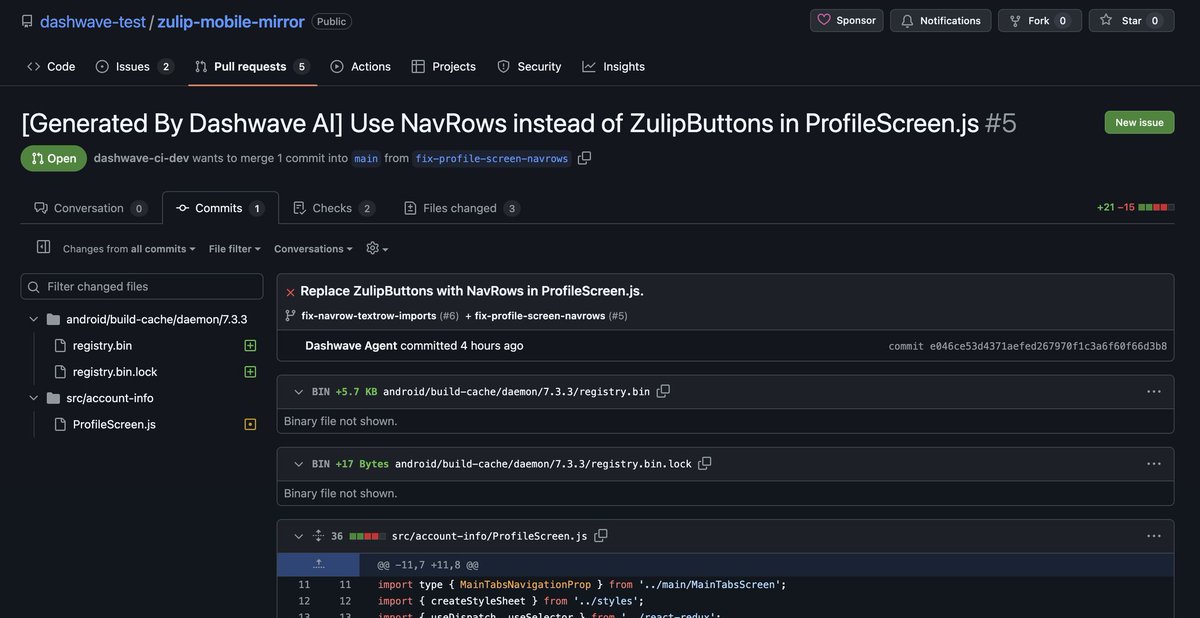Click commit title Replace ZulipButtons with NavRows
Viewport: 1200px width, 618px height.
click(x=472, y=291)
